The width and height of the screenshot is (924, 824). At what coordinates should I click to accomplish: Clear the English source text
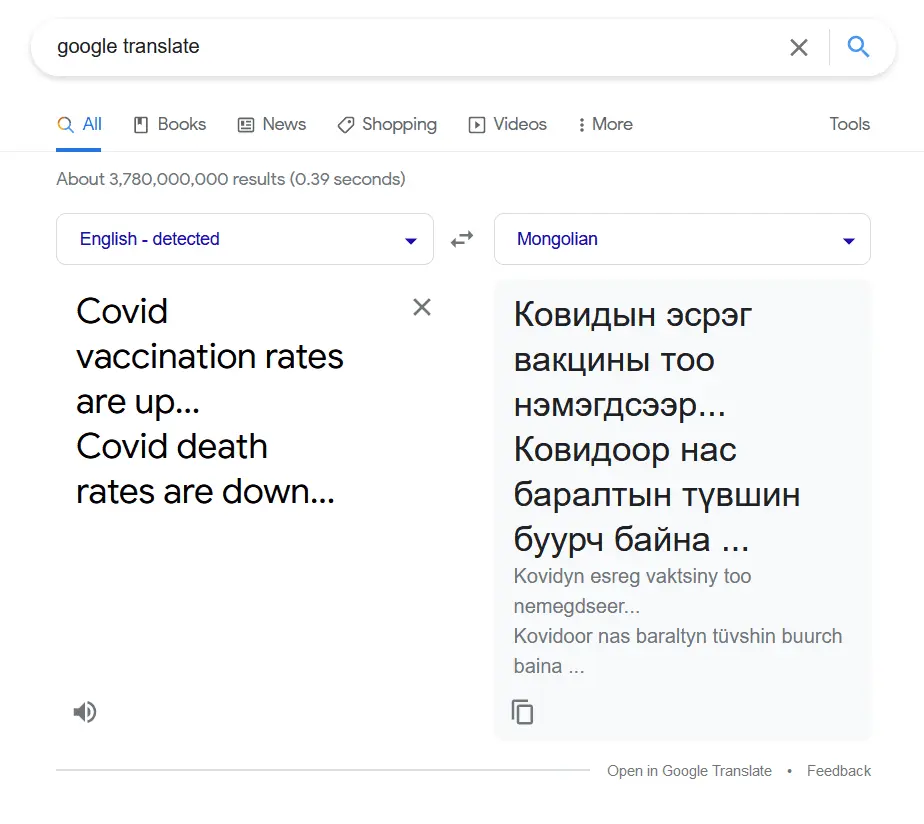(x=422, y=307)
